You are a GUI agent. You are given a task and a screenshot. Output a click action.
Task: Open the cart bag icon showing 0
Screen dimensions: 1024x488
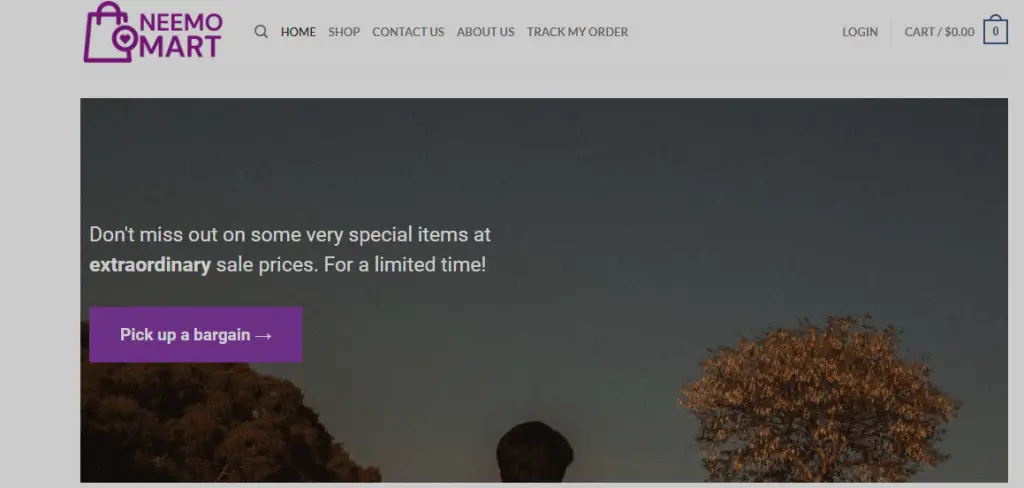pyautogui.click(x=995, y=30)
